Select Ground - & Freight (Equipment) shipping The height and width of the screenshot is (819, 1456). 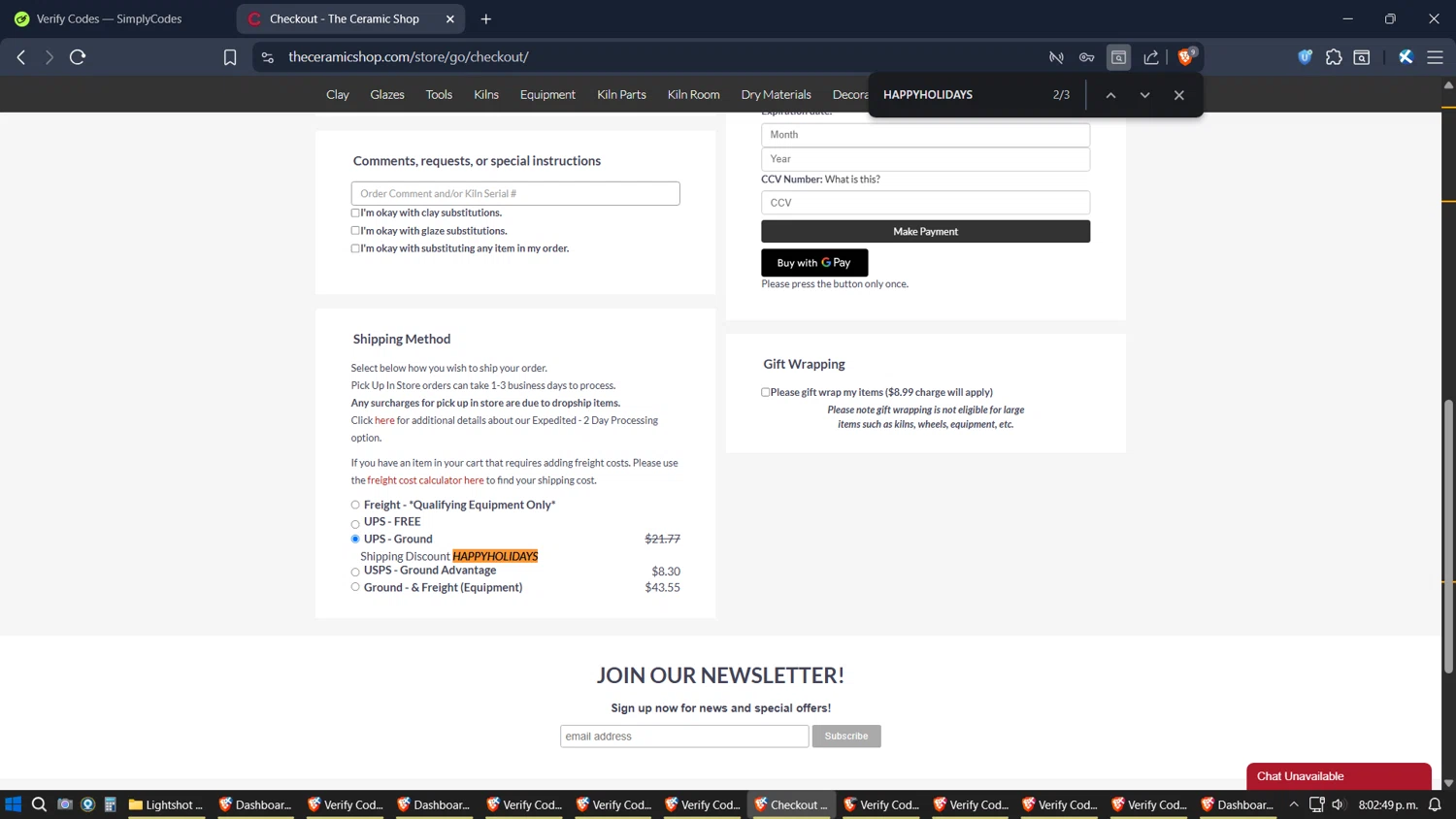coord(355,587)
